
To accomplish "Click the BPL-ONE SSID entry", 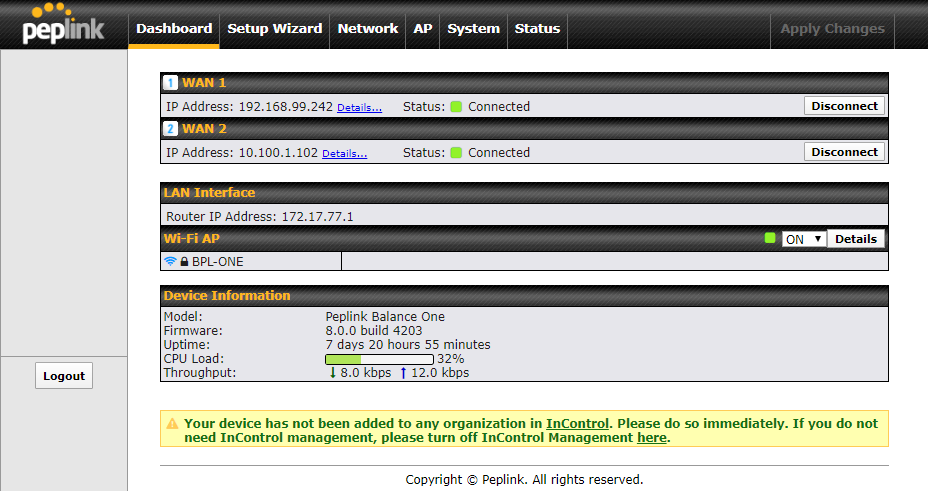I will pyautogui.click(x=217, y=261).
